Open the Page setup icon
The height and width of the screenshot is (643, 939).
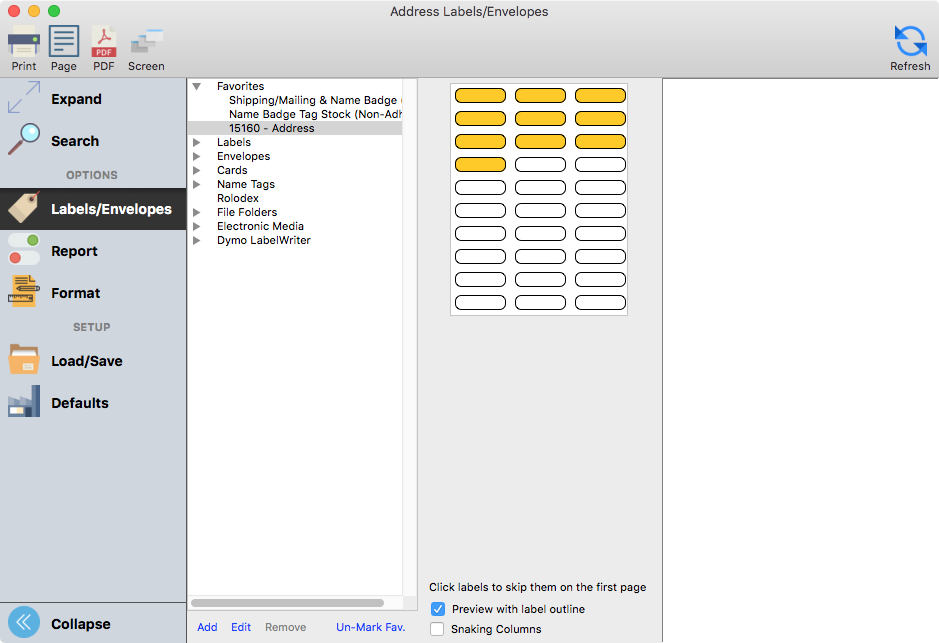(64, 44)
